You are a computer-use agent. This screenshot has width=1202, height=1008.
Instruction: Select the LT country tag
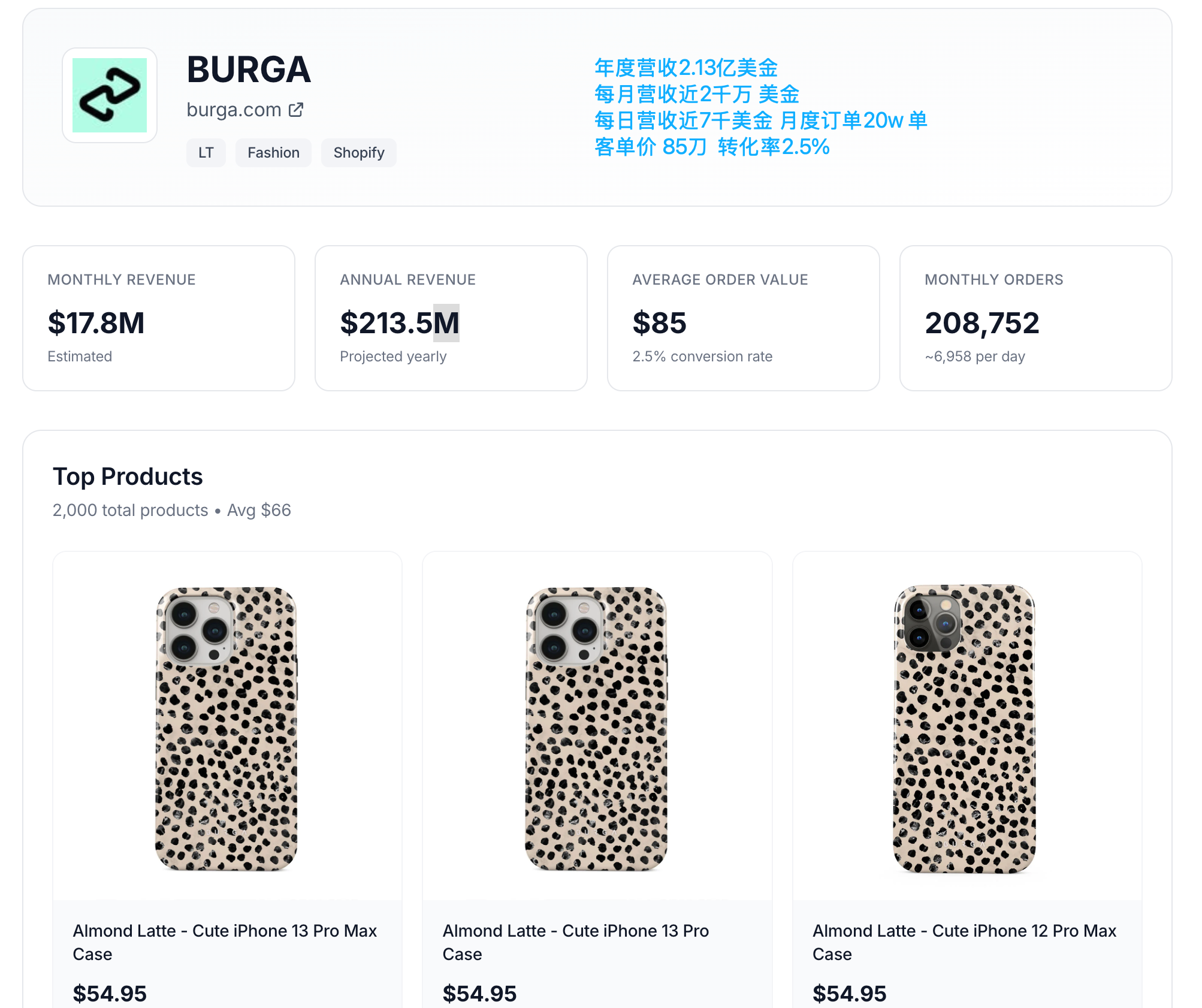click(x=206, y=153)
